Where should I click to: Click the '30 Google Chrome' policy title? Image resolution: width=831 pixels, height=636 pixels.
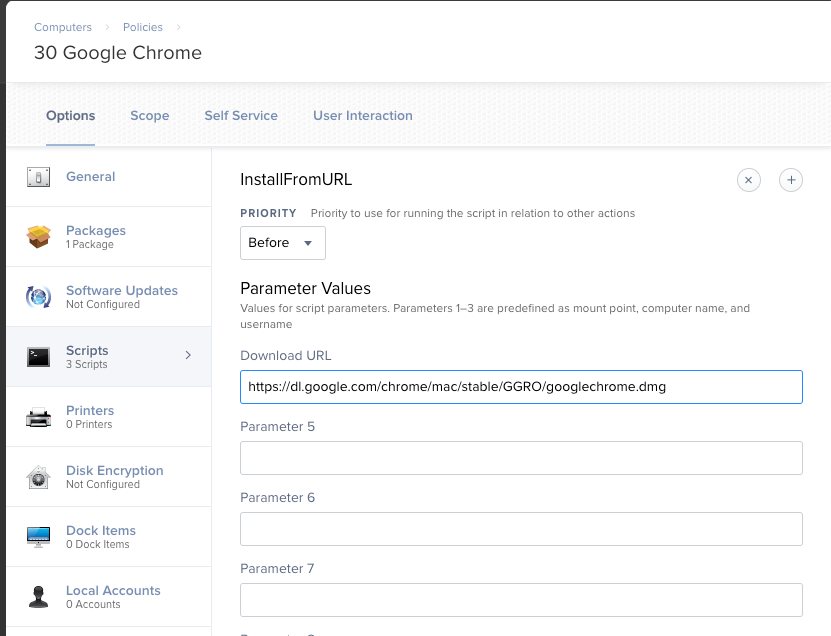tap(118, 53)
